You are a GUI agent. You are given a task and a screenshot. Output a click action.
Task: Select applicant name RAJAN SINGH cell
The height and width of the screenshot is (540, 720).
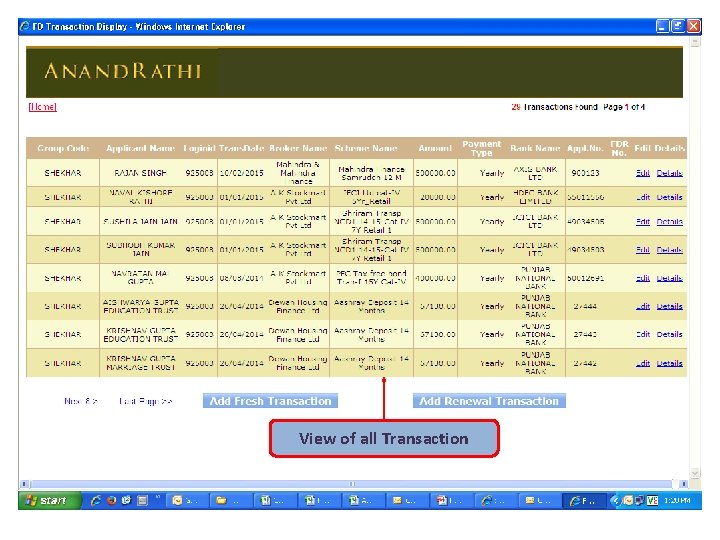point(141,173)
